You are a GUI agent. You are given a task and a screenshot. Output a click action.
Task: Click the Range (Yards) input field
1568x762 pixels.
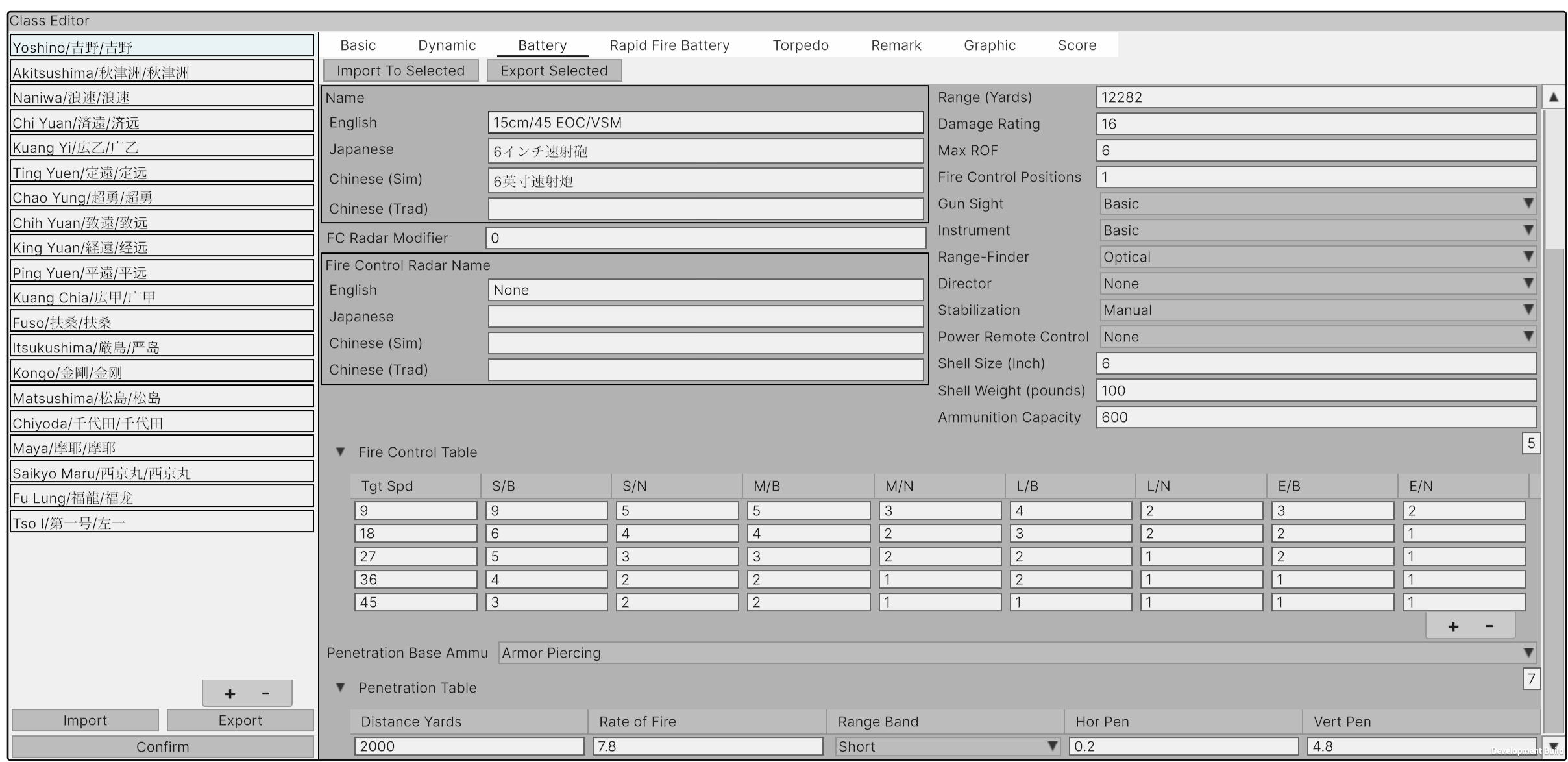pos(1316,97)
